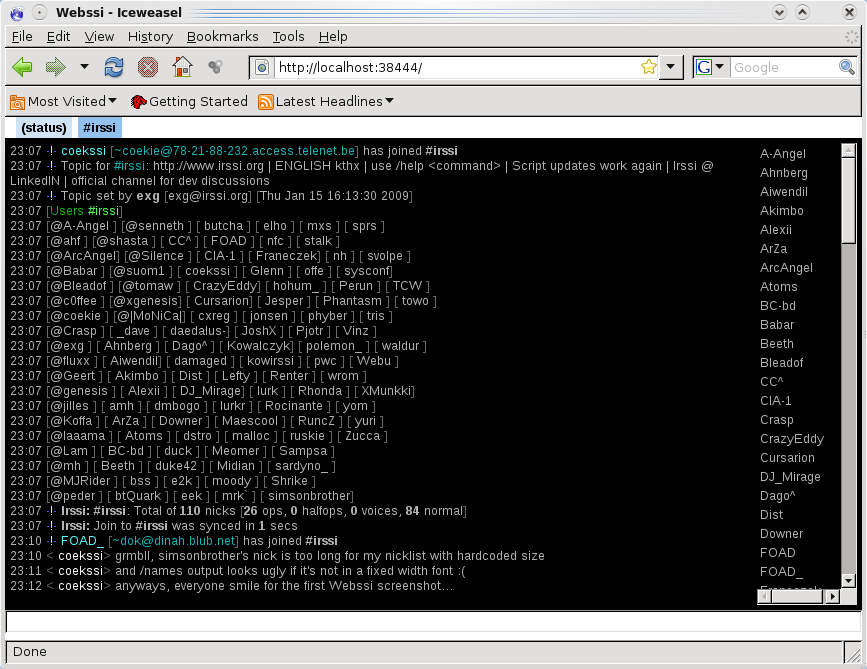Select ArcAngel in the nick list
This screenshot has height=669, width=867.
click(787, 268)
